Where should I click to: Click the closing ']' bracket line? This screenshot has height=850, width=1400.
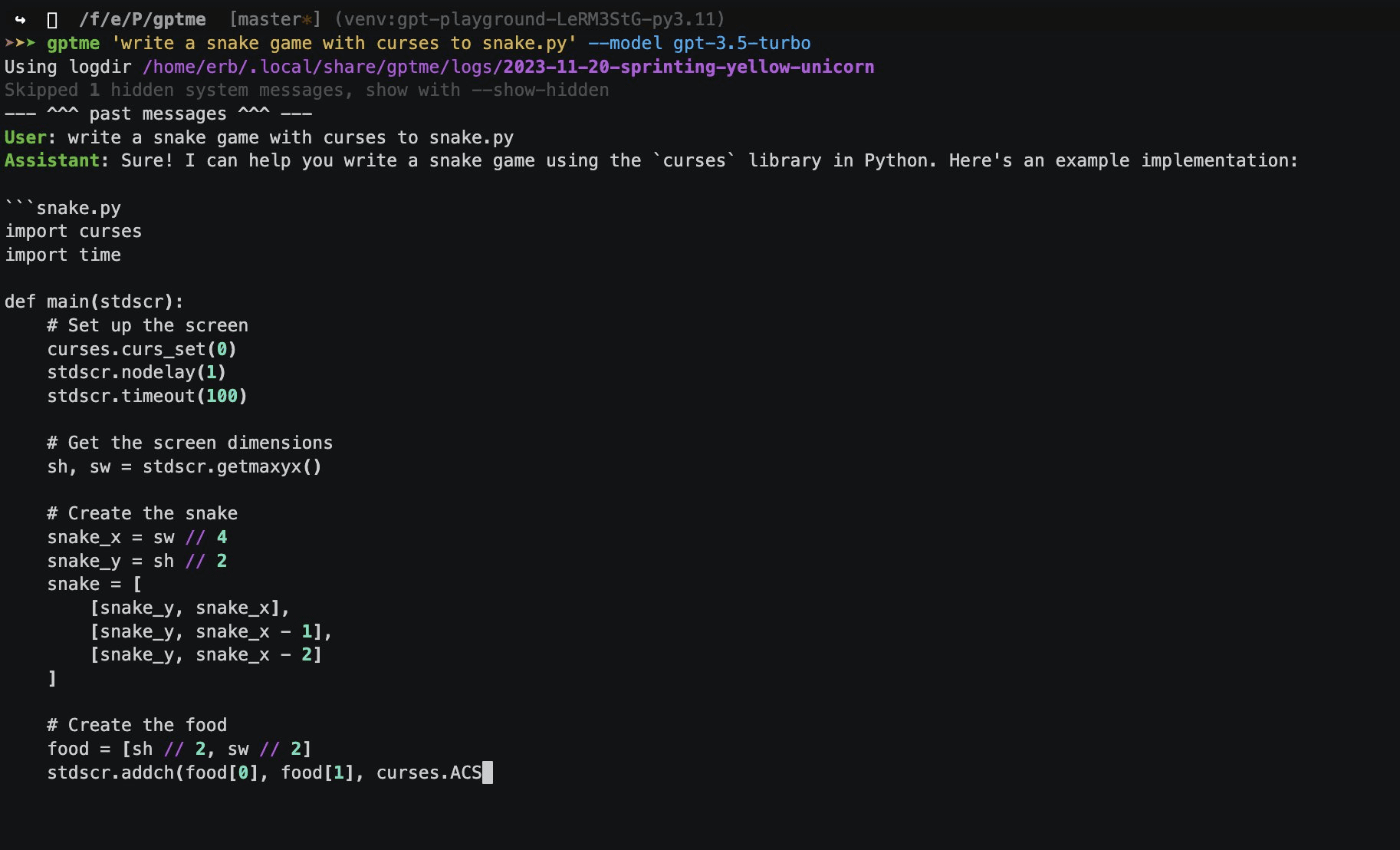point(52,679)
